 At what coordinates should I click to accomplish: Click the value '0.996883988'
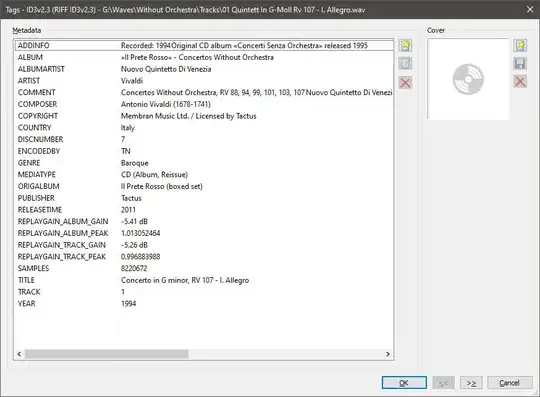click(x=141, y=257)
